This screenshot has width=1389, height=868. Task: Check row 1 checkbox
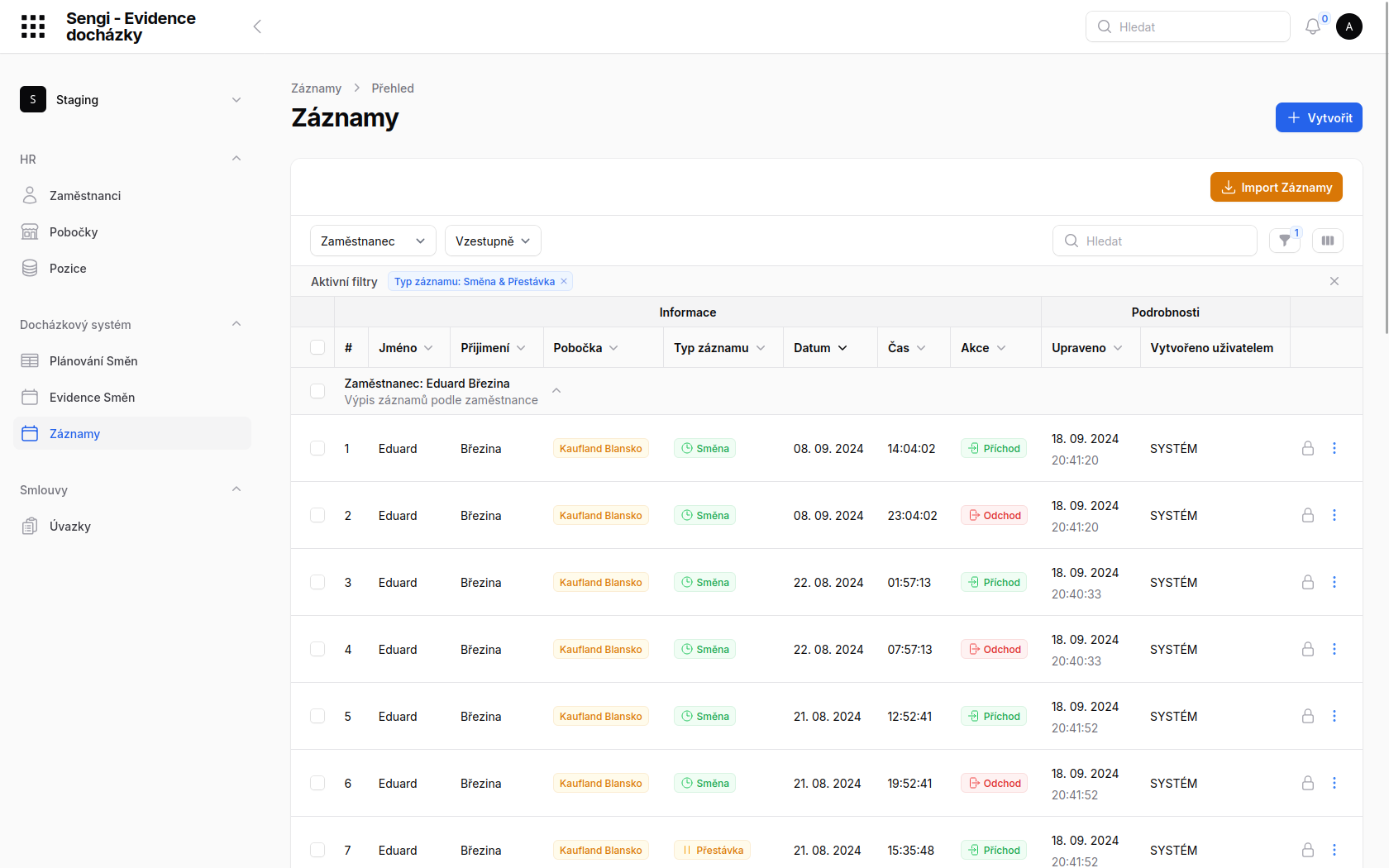(x=317, y=448)
